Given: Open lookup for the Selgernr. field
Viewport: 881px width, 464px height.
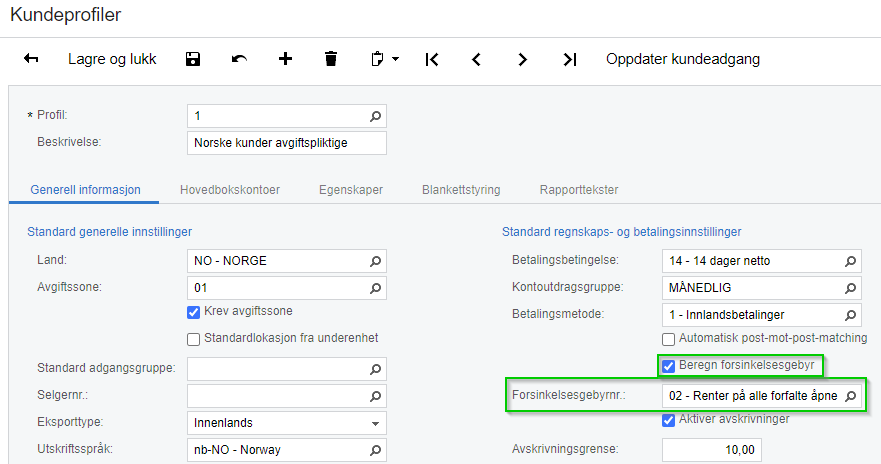Looking at the screenshot, I should pyautogui.click(x=375, y=396).
